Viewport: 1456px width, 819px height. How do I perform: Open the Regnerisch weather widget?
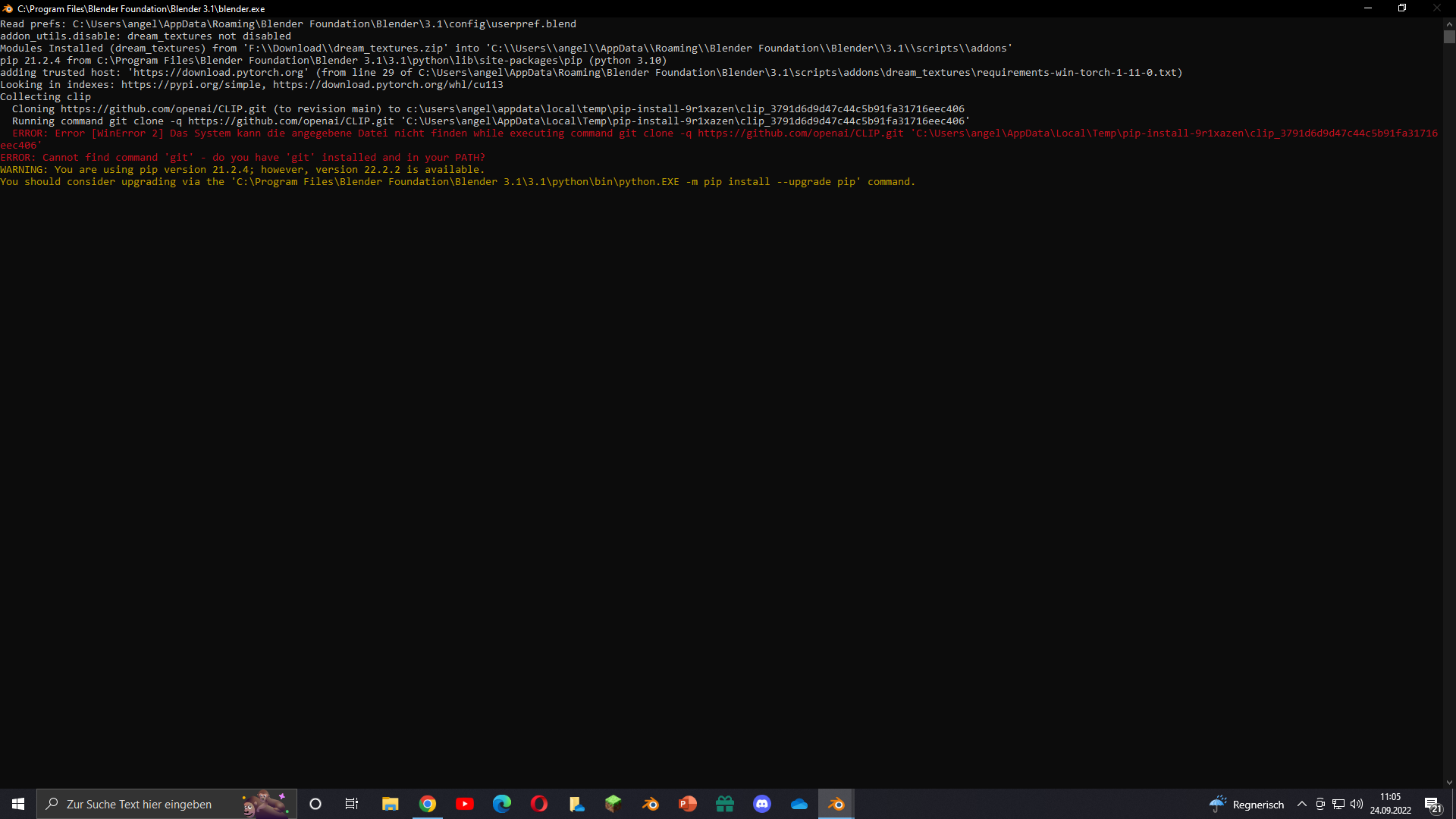click(1247, 804)
